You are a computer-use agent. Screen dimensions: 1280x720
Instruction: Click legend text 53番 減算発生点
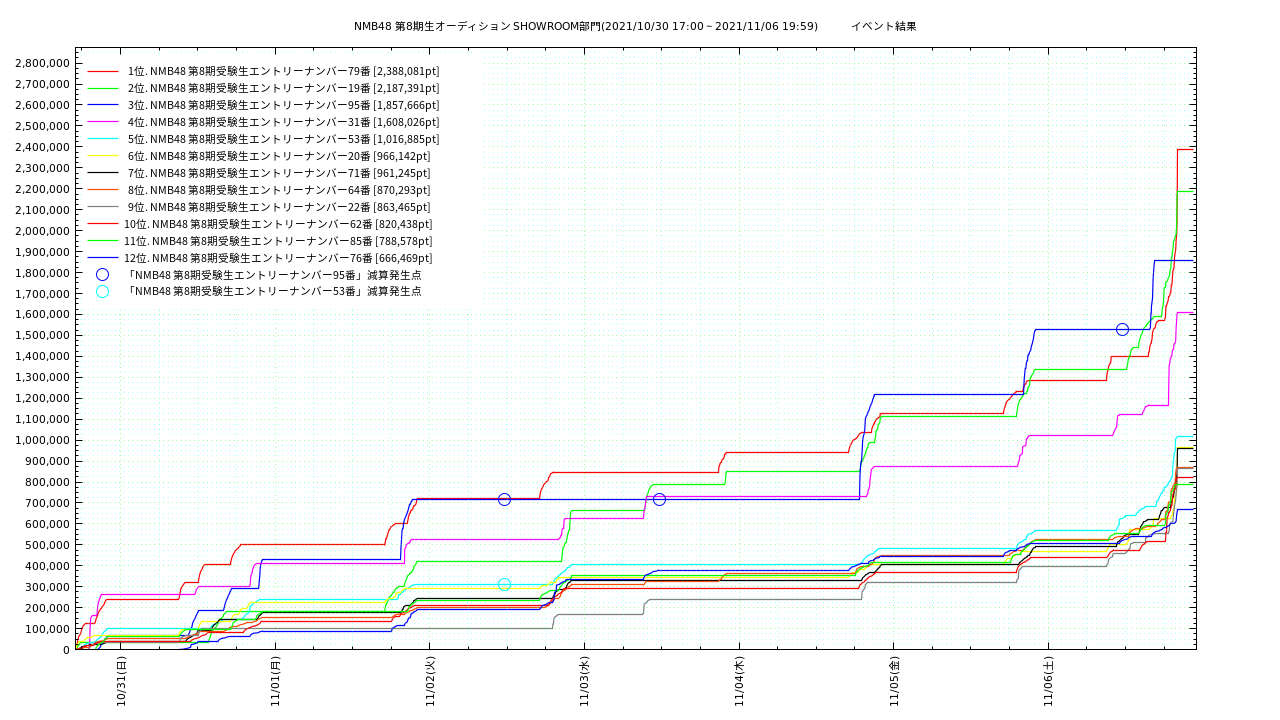274,291
